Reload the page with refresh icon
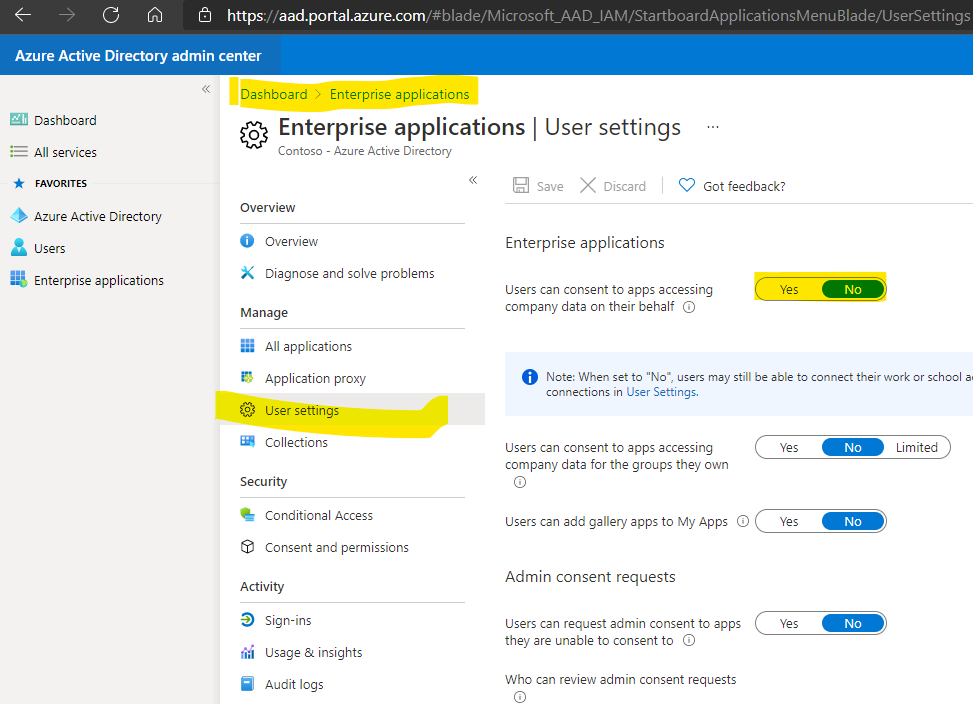This screenshot has height=704, width=973. pyautogui.click(x=111, y=15)
